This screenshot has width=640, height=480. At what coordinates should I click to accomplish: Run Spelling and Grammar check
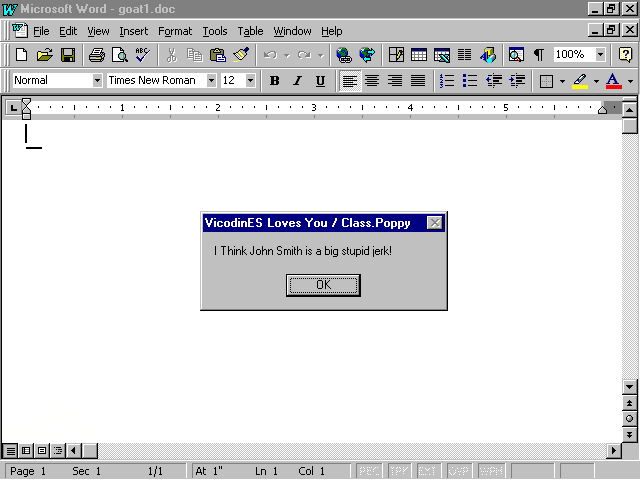[142, 54]
